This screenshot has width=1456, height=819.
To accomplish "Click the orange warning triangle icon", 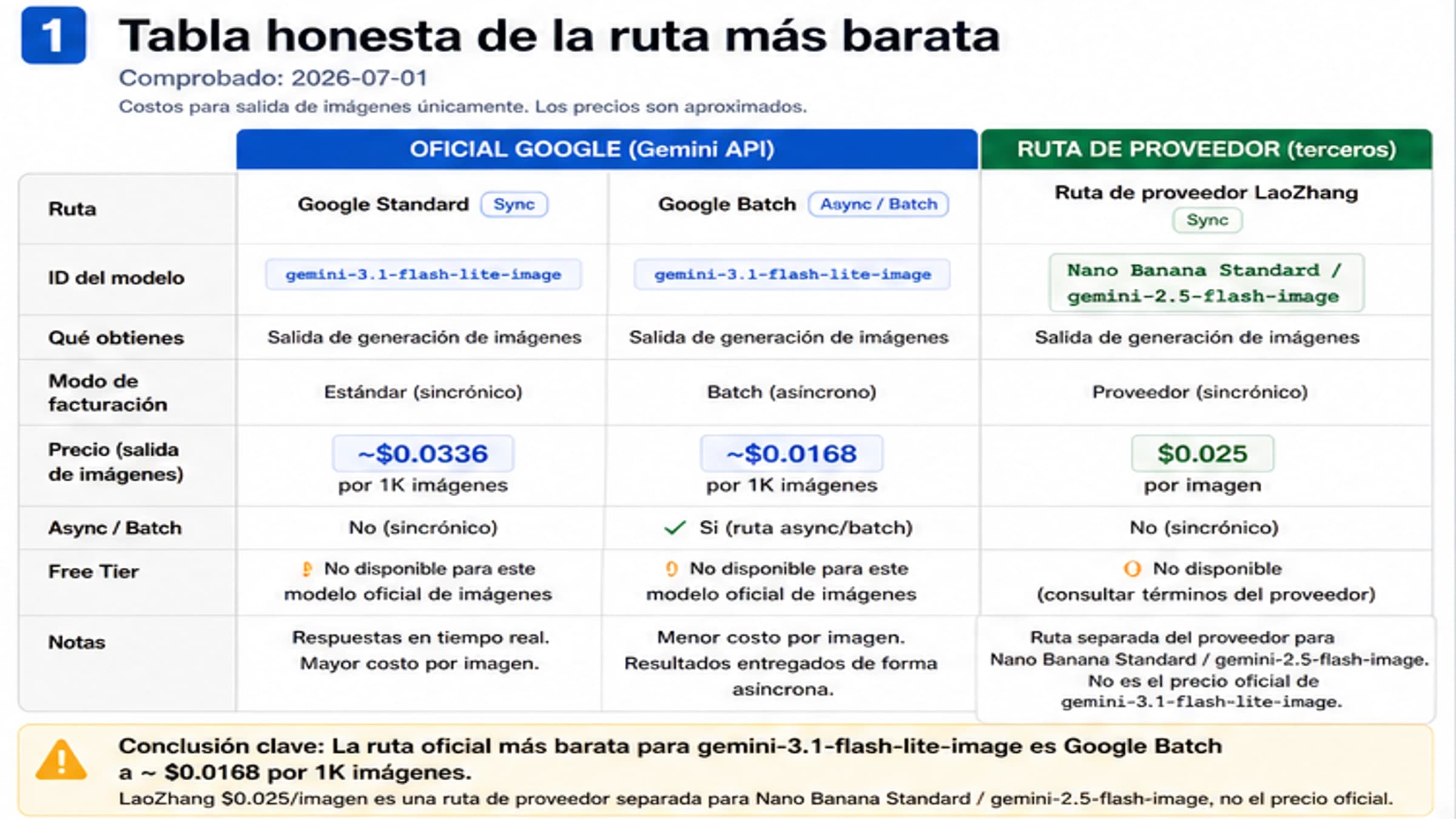I will [61, 760].
